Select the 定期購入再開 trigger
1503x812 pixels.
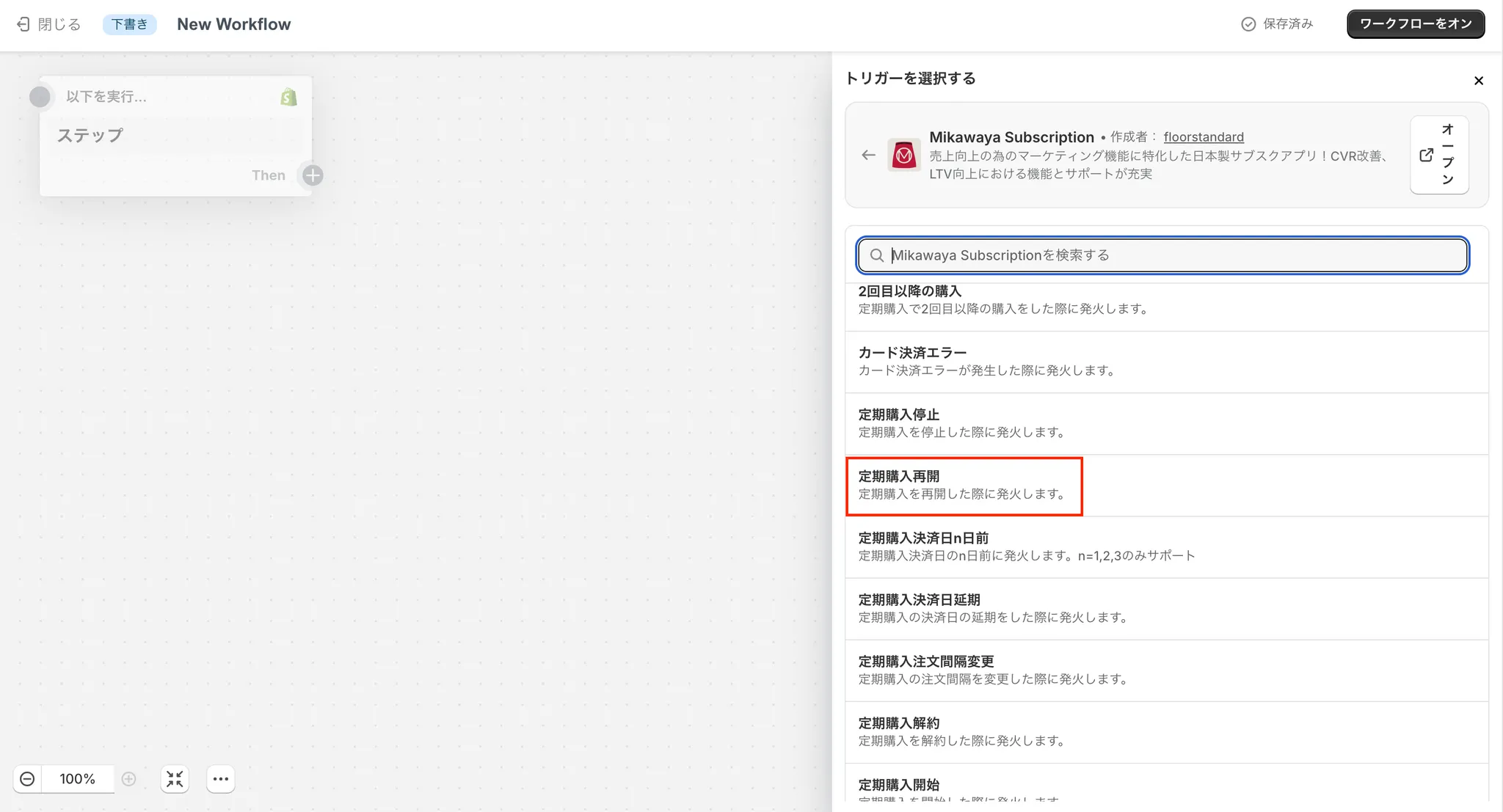coord(964,485)
